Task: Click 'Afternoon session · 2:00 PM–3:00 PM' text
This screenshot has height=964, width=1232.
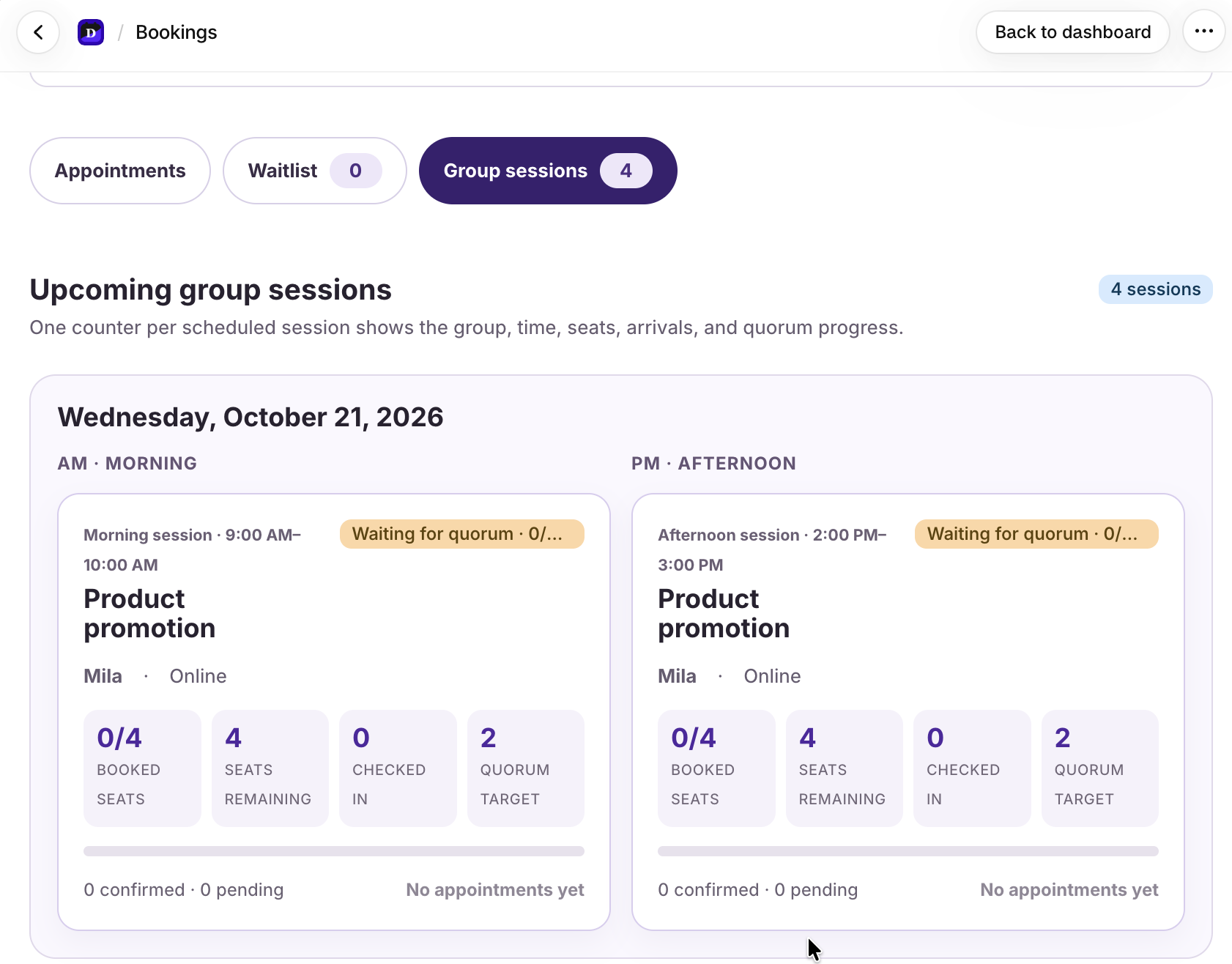Action: click(773, 550)
